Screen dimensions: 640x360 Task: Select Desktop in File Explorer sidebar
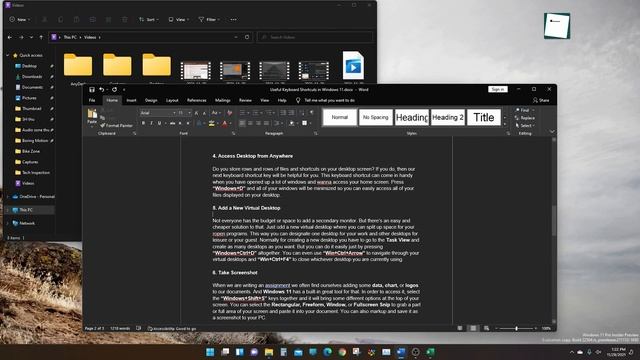coord(29,66)
